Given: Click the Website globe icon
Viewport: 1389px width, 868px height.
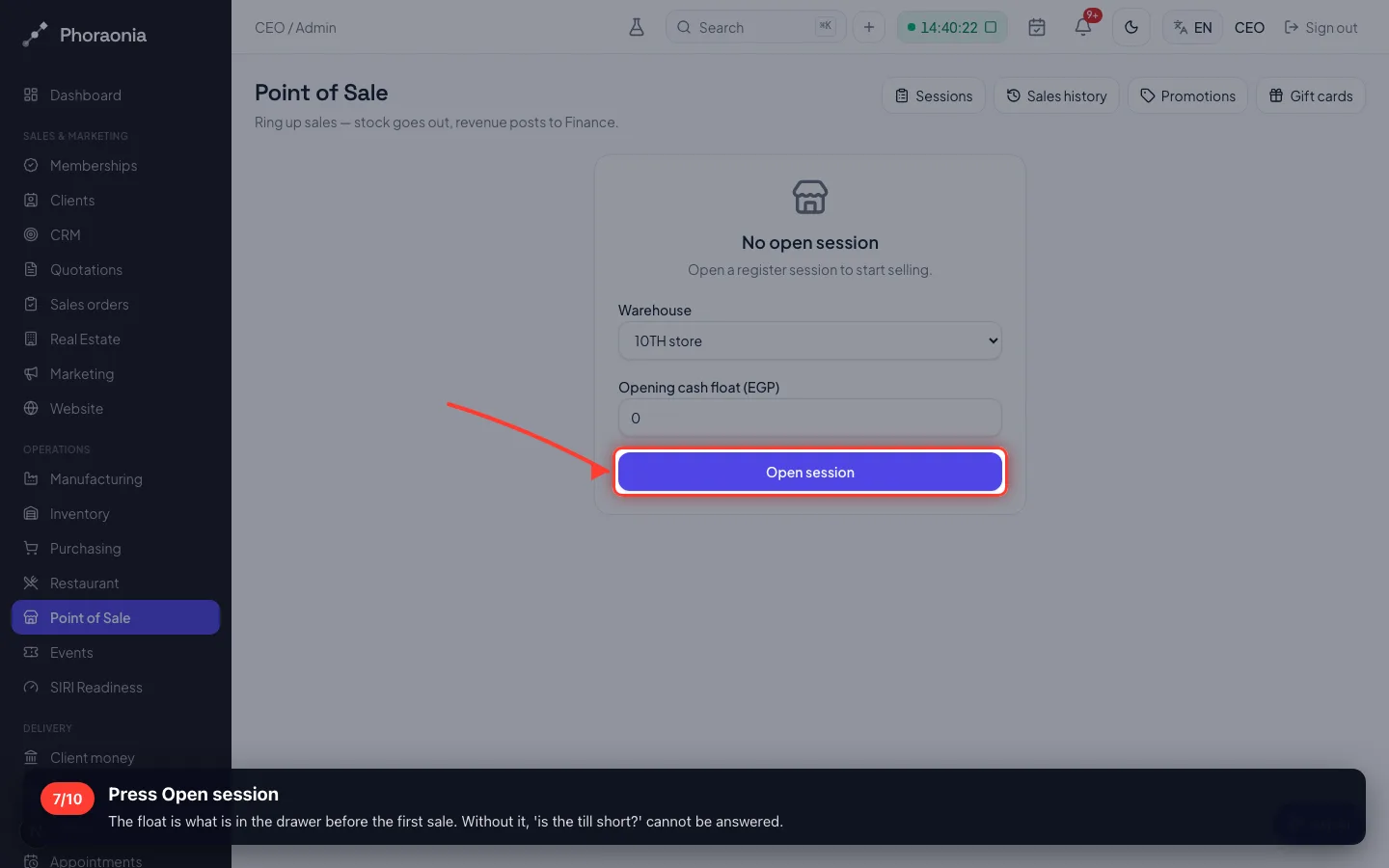Looking at the screenshot, I should [x=31, y=409].
